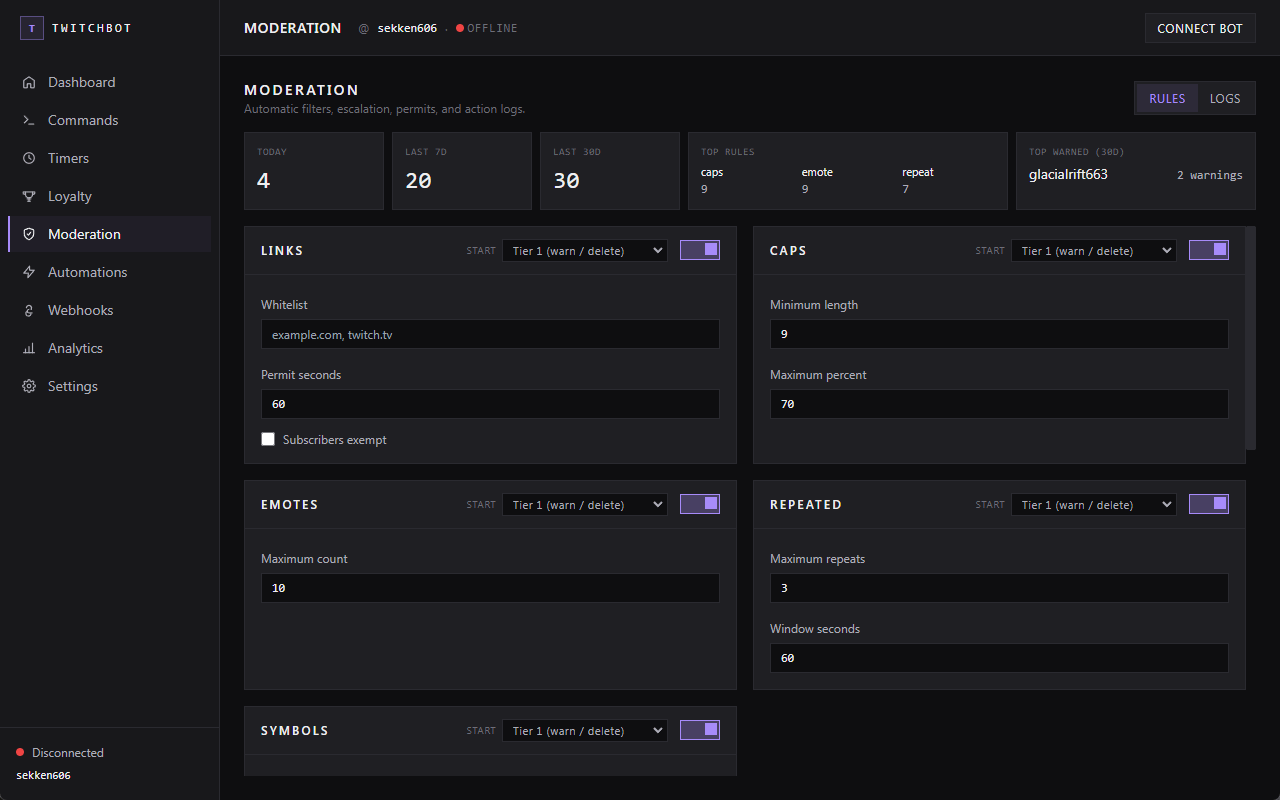Click the CONNECT BOT button

[x=1200, y=28]
